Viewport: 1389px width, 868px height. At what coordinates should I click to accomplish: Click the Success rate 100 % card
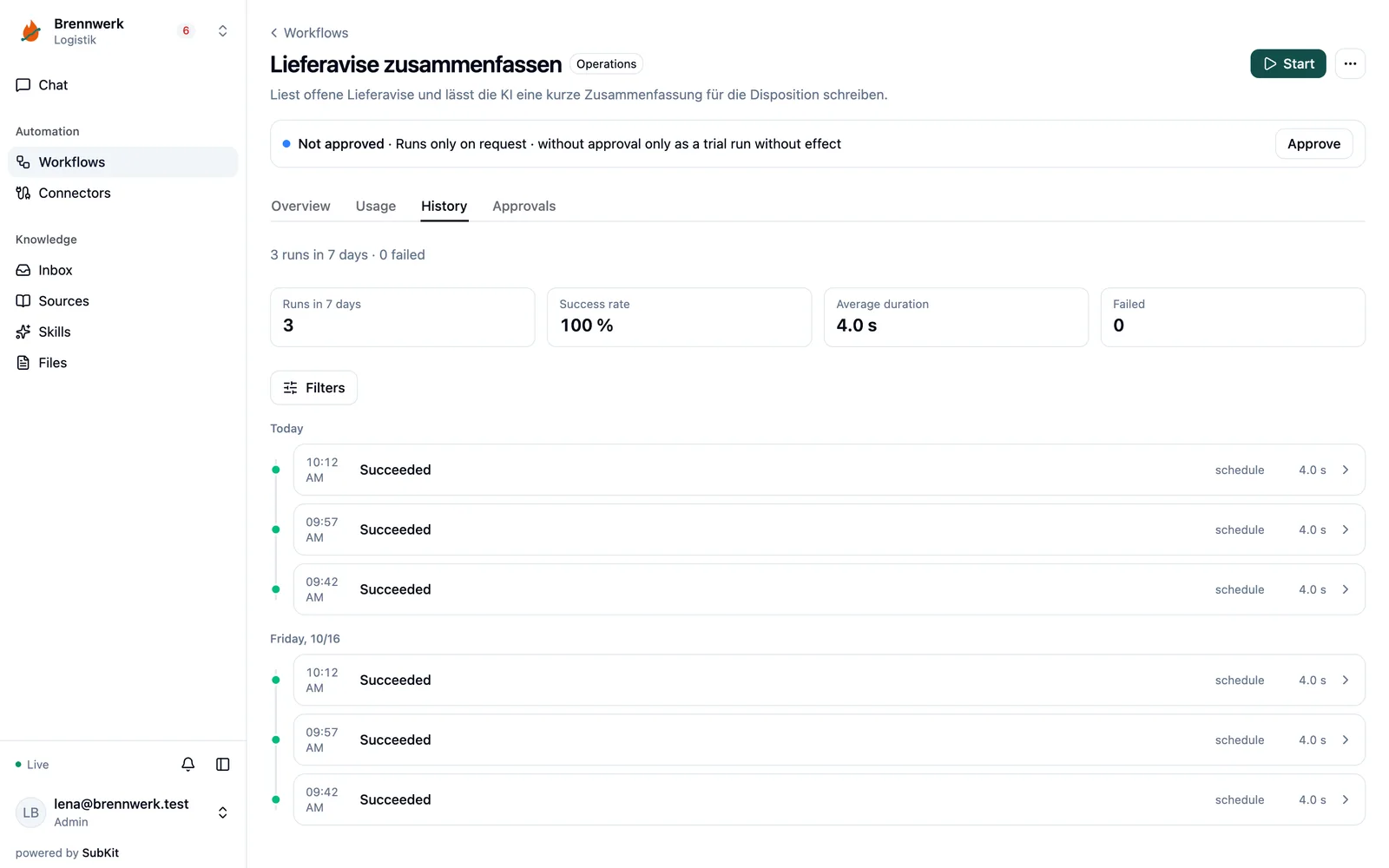679,318
